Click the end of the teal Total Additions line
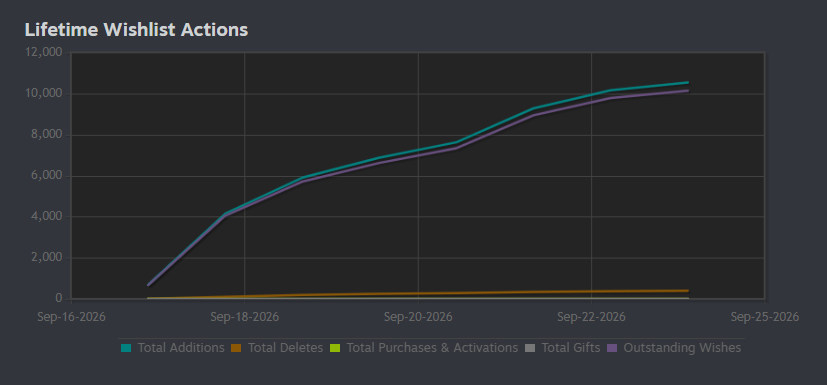This screenshot has width=827, height=385. point(687,82)
